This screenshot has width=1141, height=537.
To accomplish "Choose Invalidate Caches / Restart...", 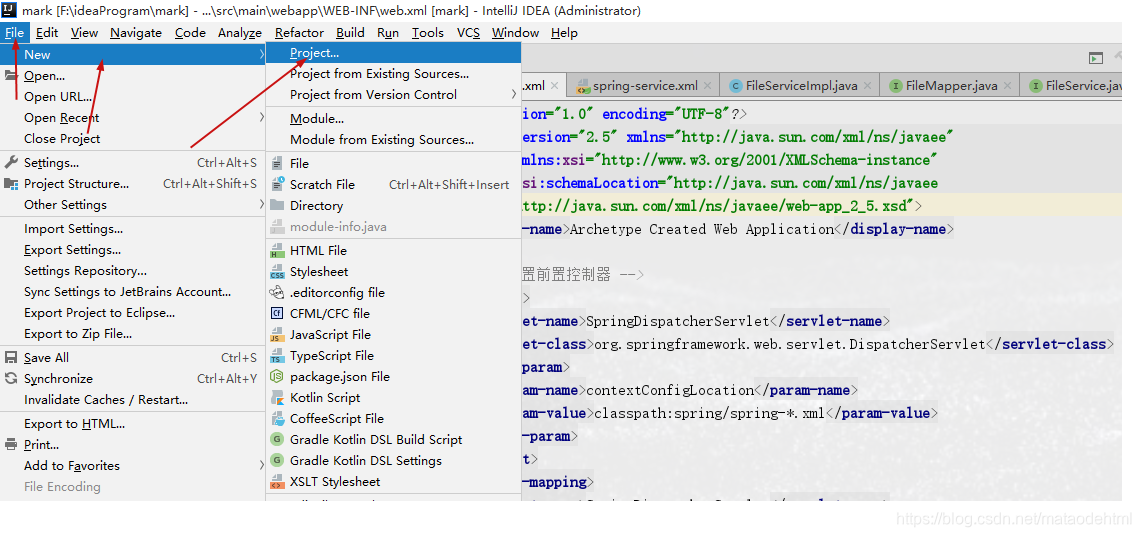I will pos(132,400).
